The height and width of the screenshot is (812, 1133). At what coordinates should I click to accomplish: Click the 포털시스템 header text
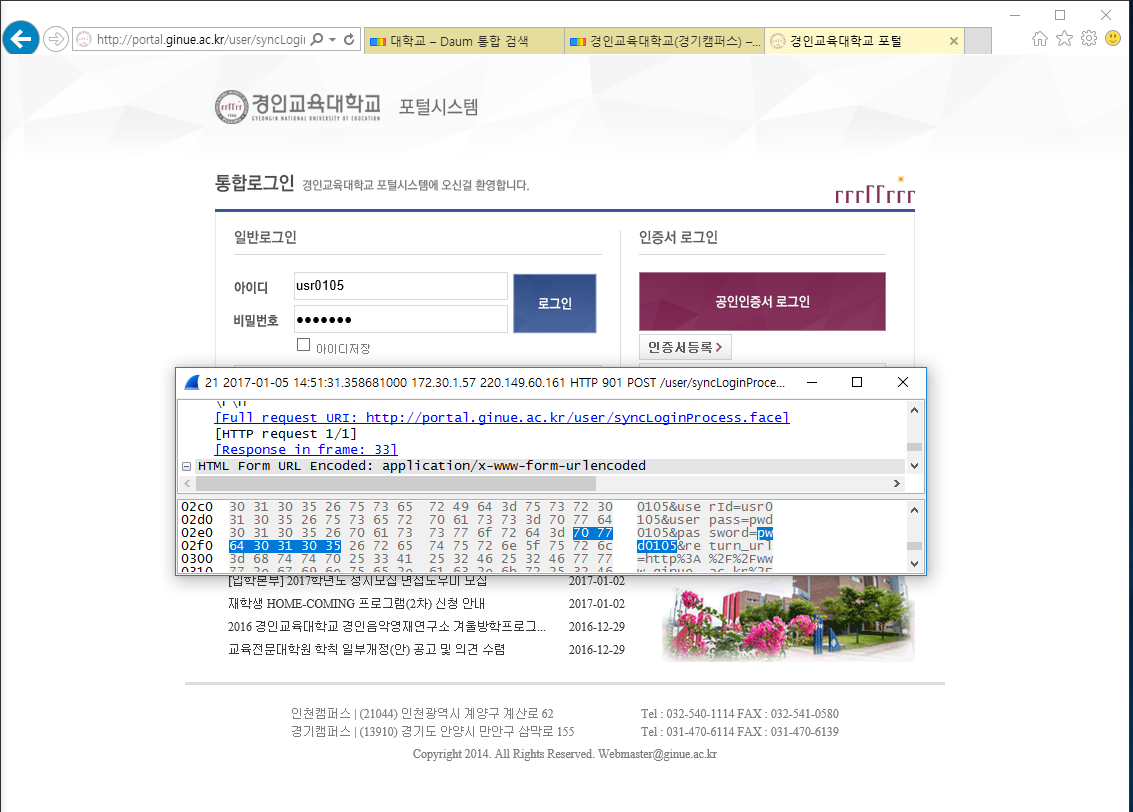coord(439,107)
